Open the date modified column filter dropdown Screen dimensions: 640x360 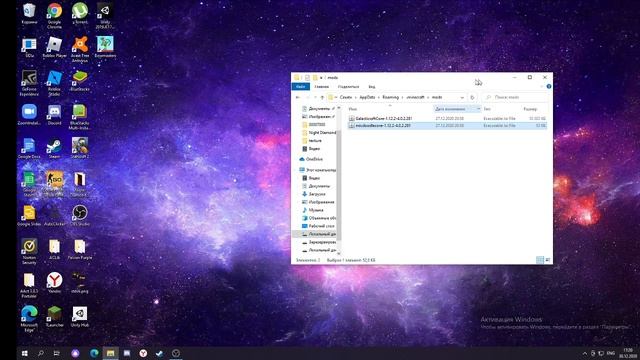coord(478,109)
